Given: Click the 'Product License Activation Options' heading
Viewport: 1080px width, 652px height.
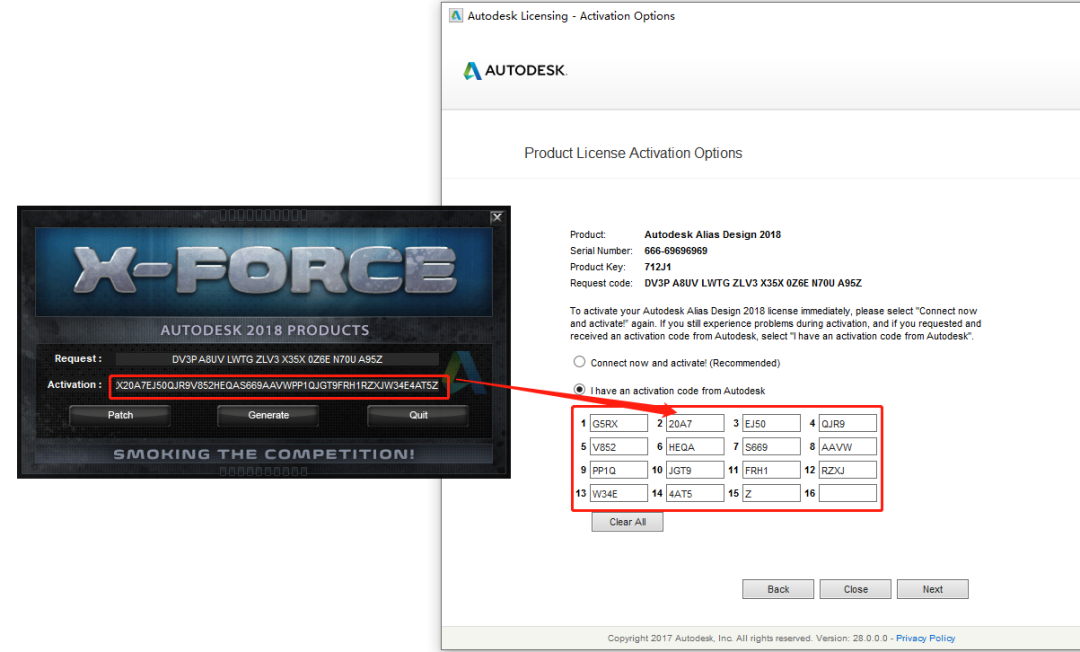Looking at the screenshot, I should point(633,153).
